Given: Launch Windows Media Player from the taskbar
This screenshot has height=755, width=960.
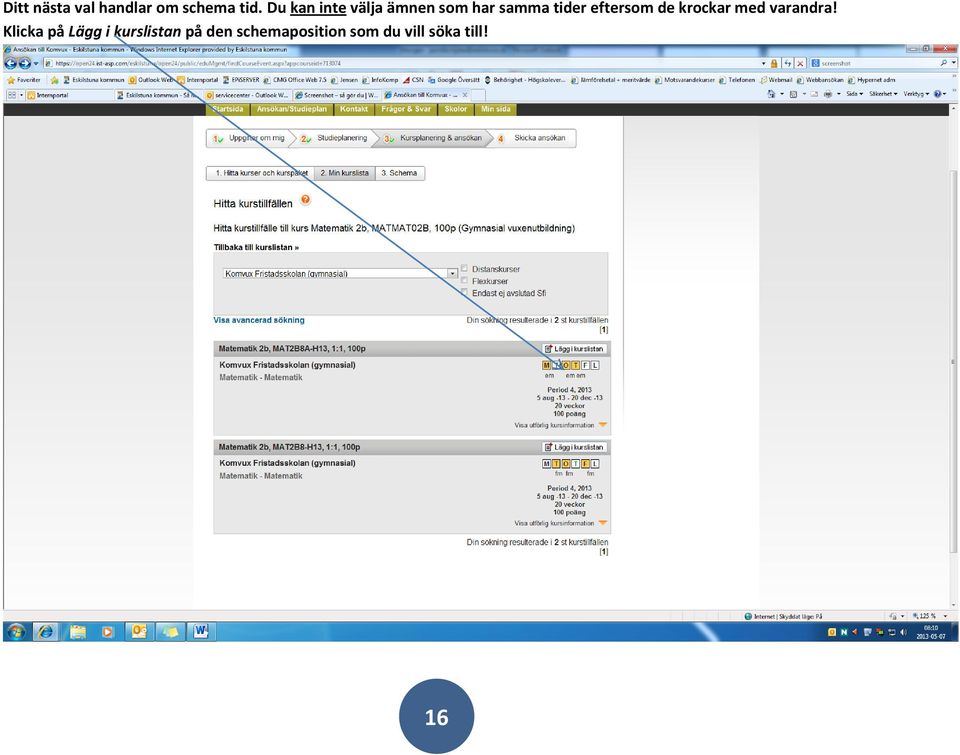Looking at the screenshot, I should pyautogui.click(x=108, y=631).
